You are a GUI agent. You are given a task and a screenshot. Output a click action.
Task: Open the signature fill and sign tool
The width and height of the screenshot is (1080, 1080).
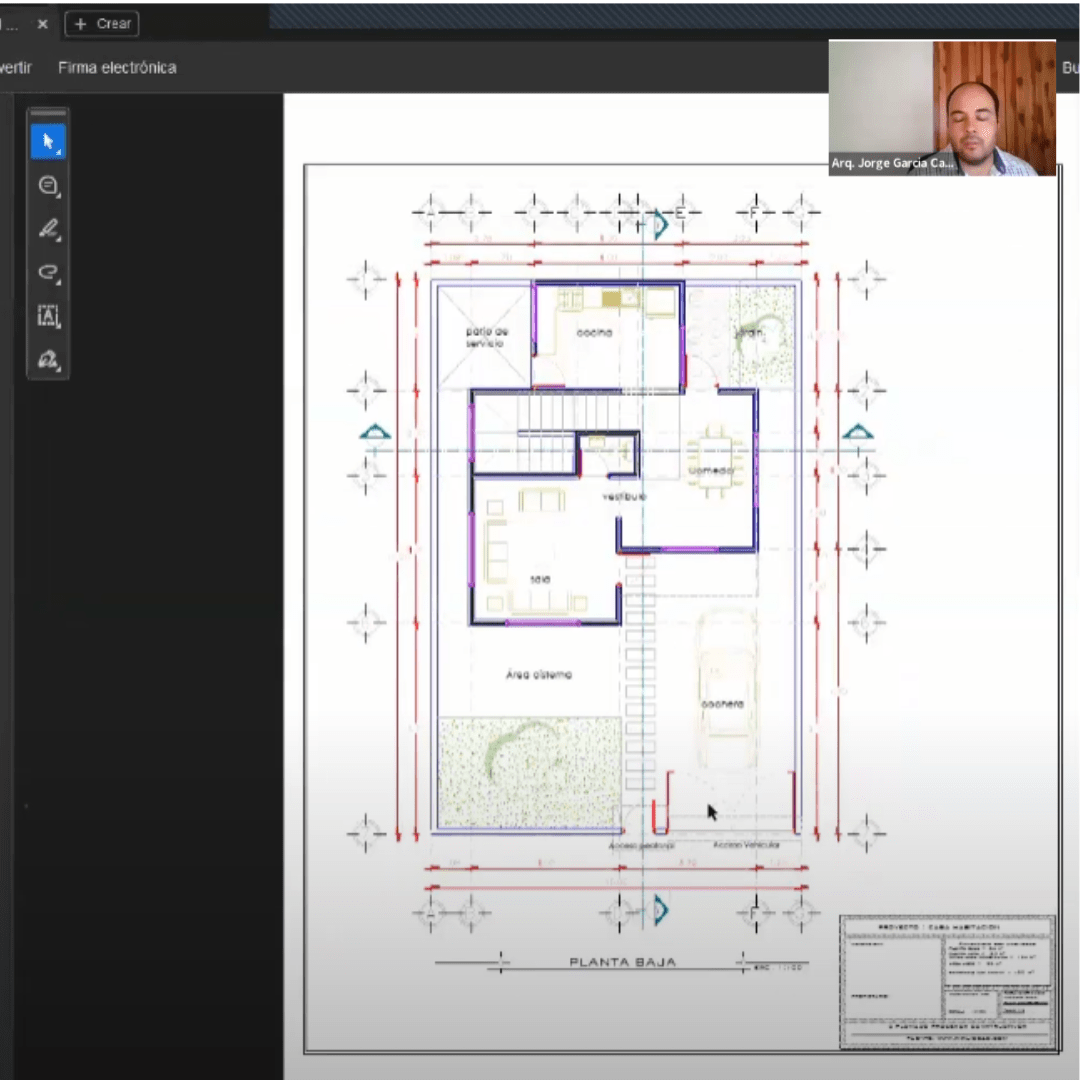[48, 360]
